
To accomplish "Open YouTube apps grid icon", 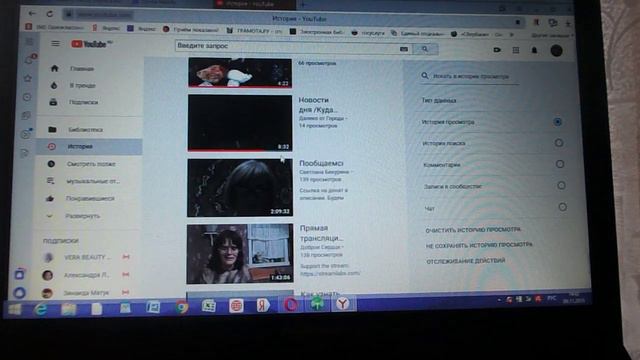I will (516, 50).
